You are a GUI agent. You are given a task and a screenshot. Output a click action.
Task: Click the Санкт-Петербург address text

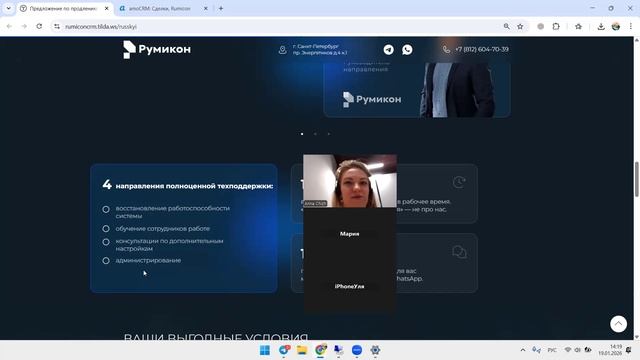coord(320,49)
